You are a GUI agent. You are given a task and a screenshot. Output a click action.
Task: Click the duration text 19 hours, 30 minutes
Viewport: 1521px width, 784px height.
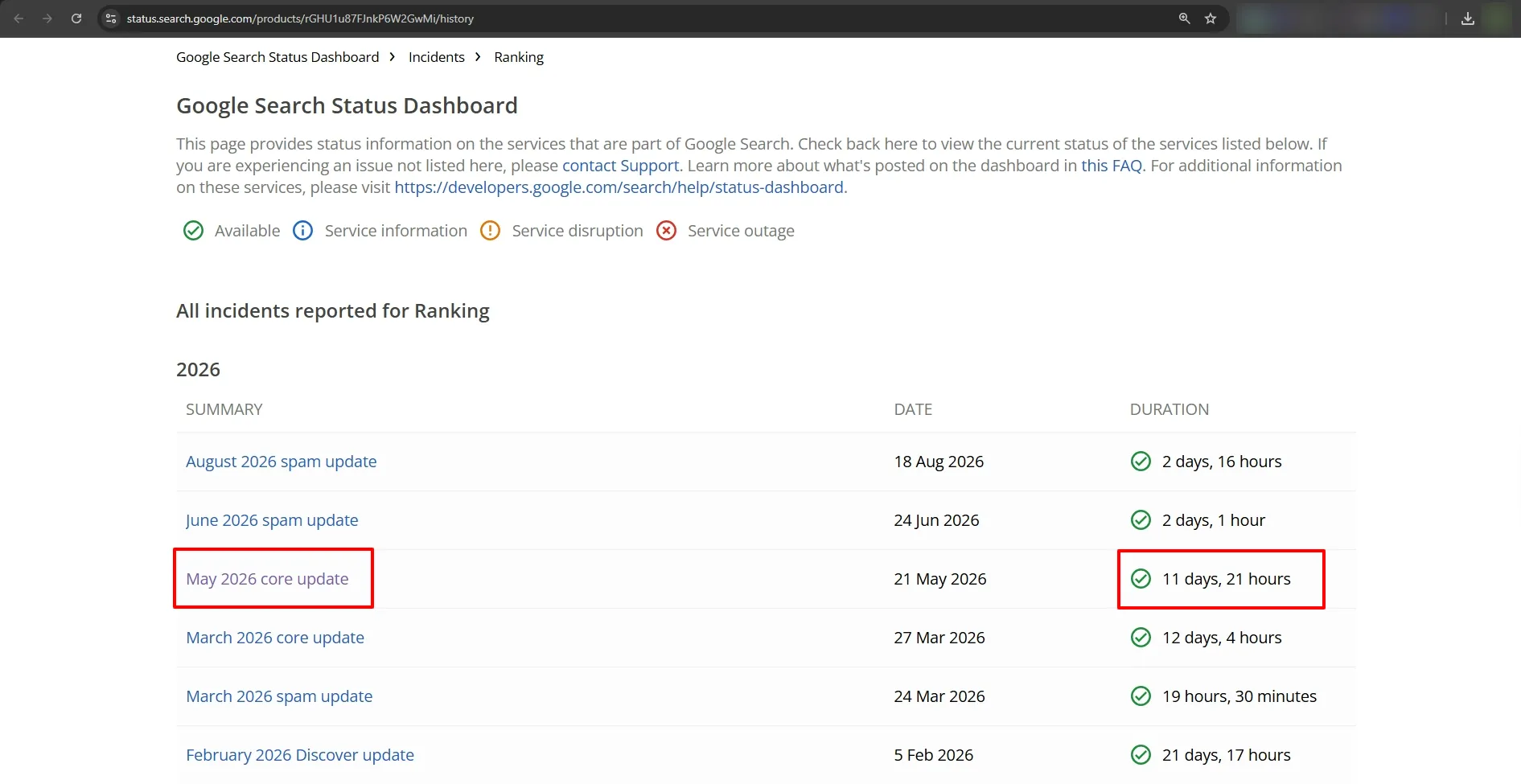[x=1239, y=696]
